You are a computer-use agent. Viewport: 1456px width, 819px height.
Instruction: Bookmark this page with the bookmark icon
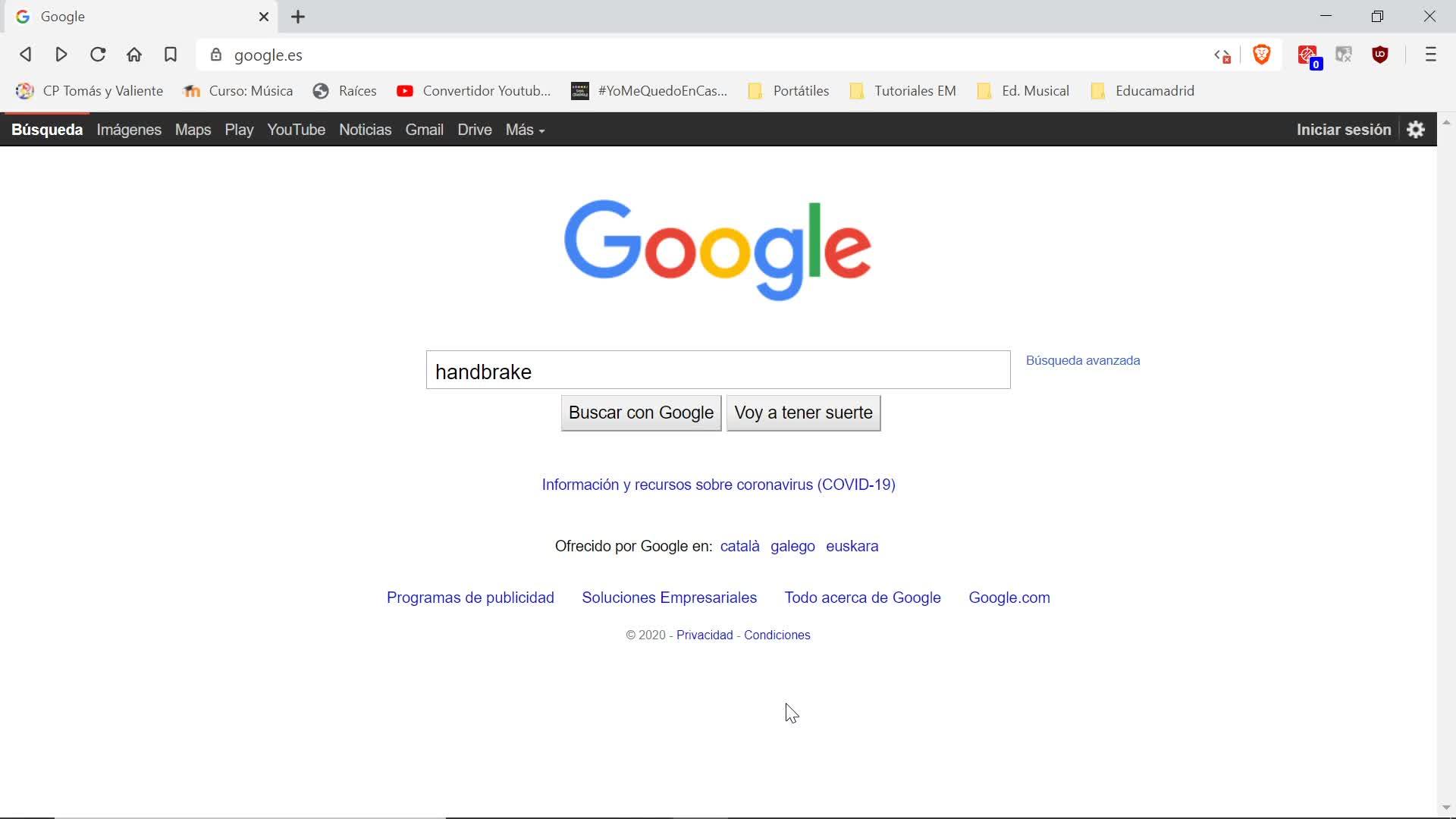(171, 55)
